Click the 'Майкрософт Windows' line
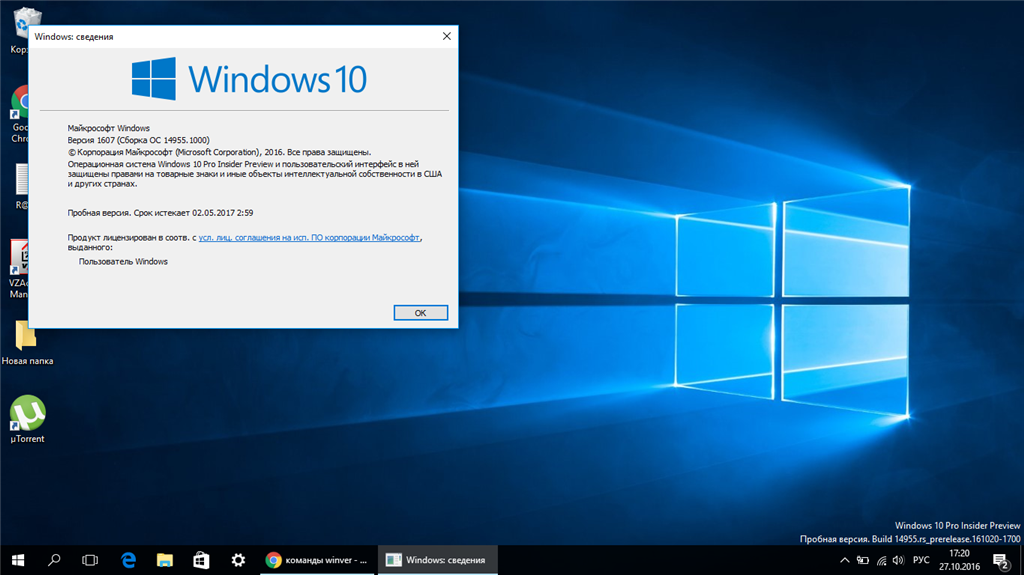1024x575 pixels. pos(108,128)
